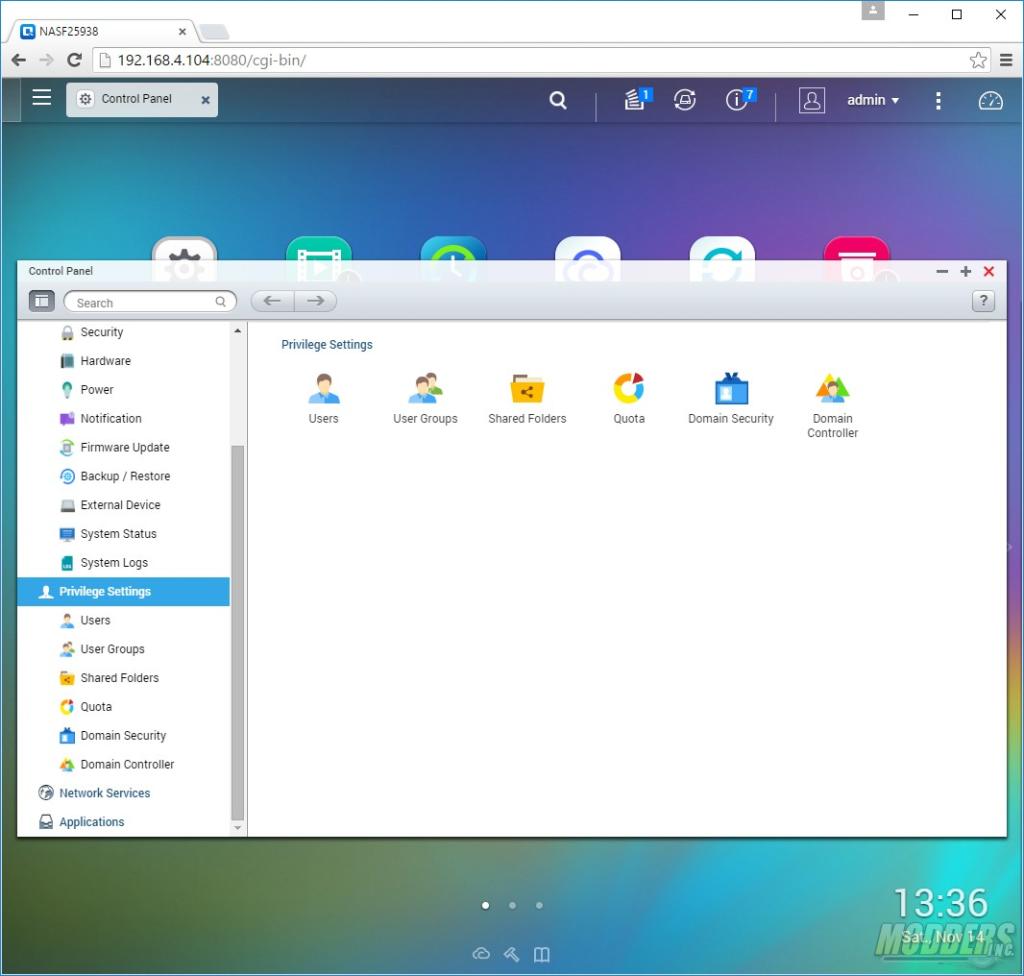Open the Shared Folders icon in main panel
This screenshot has height=976, width=1024.
tap(527, 389)
